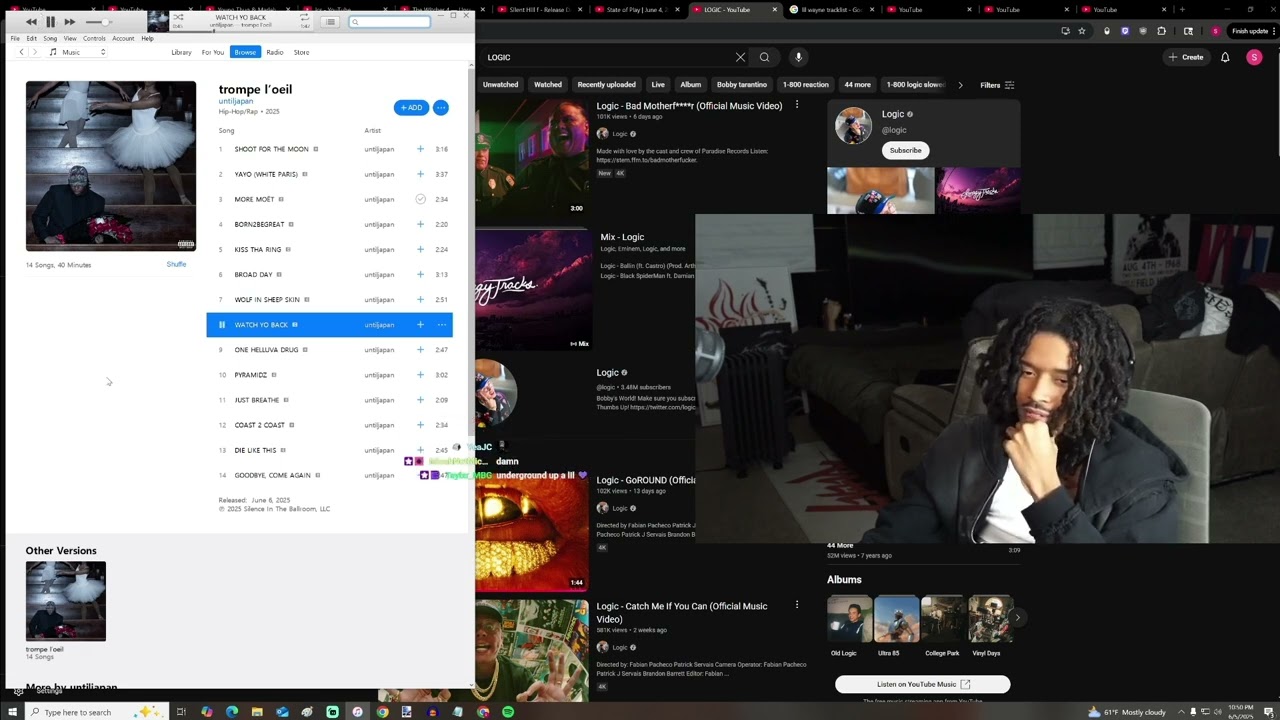Add WATCH YO BACK to library

point(420,324)
